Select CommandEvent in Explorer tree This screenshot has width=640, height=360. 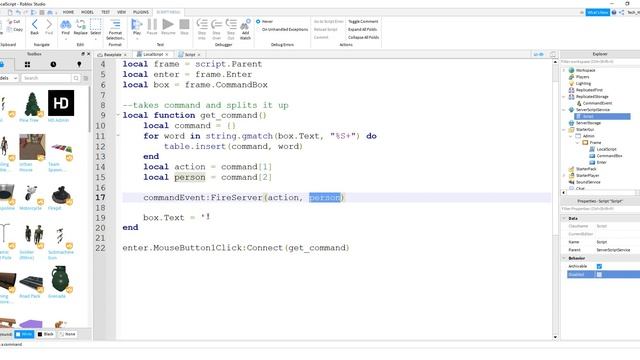coord(597,103)
